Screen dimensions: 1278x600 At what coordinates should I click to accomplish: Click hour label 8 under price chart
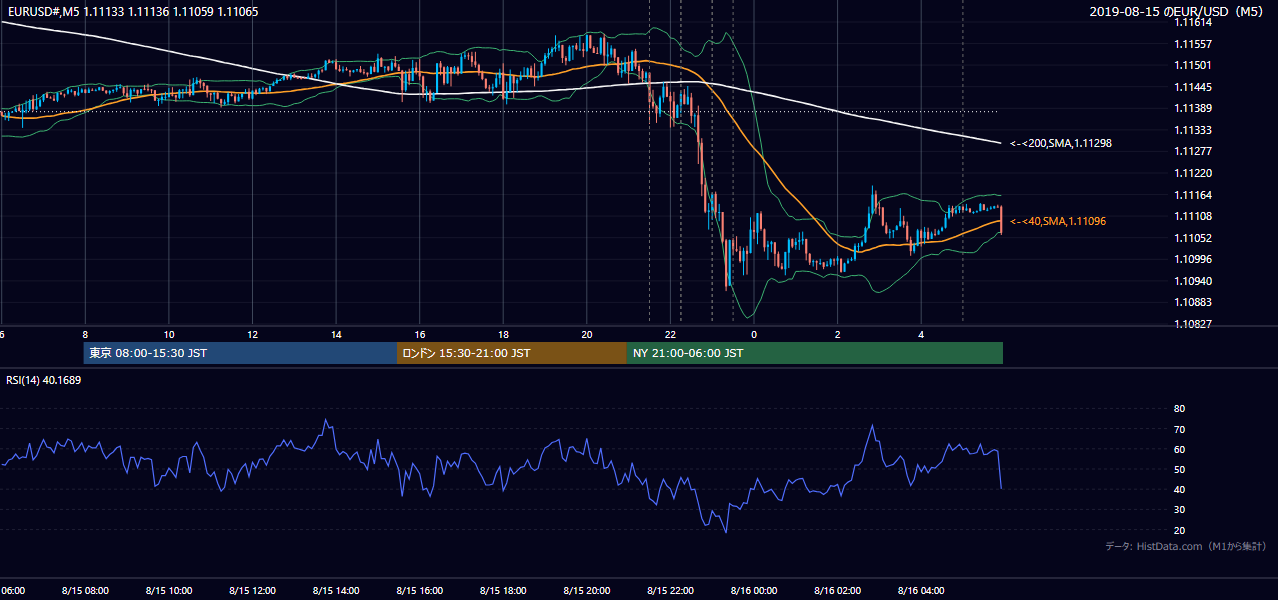pos(85,335)
